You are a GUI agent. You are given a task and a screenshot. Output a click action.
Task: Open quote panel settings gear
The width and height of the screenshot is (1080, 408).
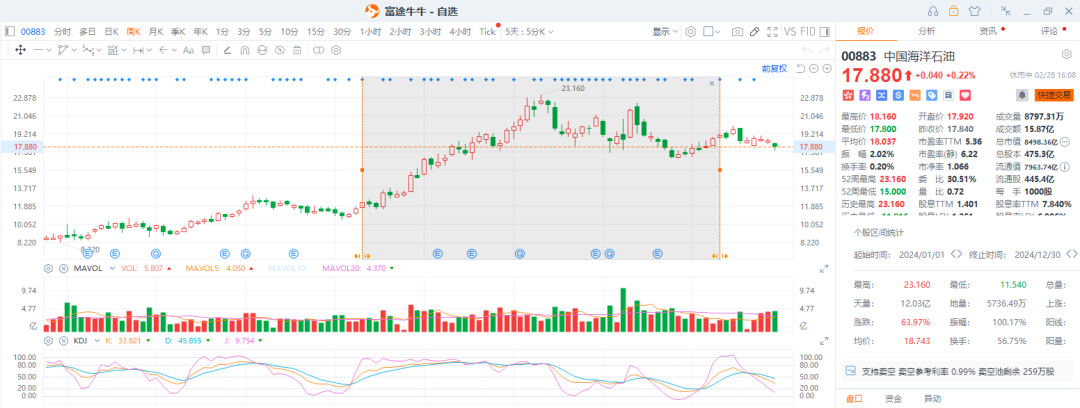[1066, 54]
